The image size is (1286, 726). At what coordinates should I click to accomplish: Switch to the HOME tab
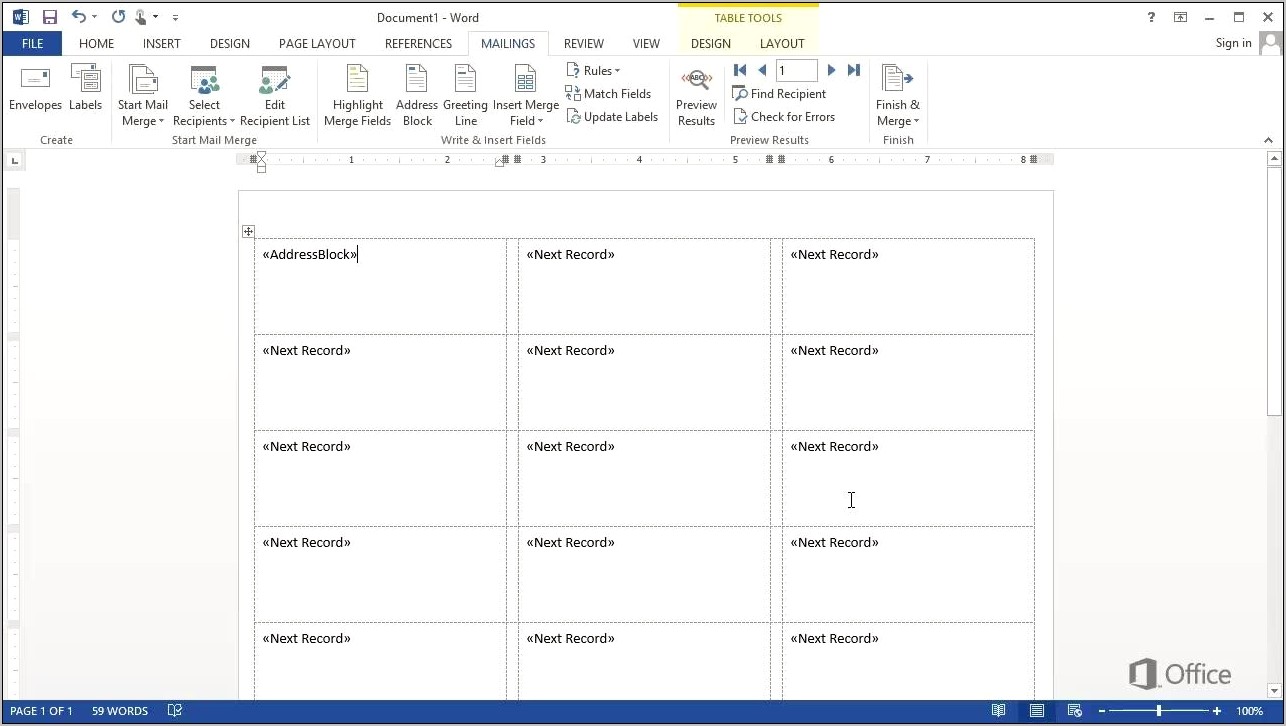click(x=96, y=43)
